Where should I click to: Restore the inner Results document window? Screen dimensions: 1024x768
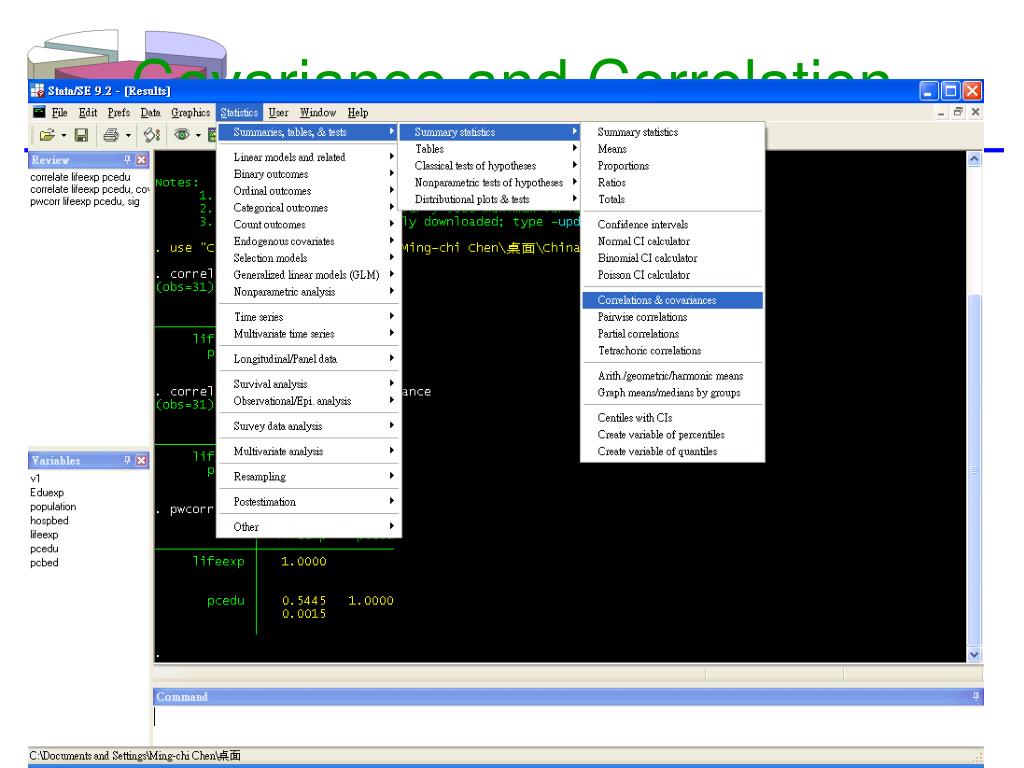pyautogui.click(x=958, y=112)
